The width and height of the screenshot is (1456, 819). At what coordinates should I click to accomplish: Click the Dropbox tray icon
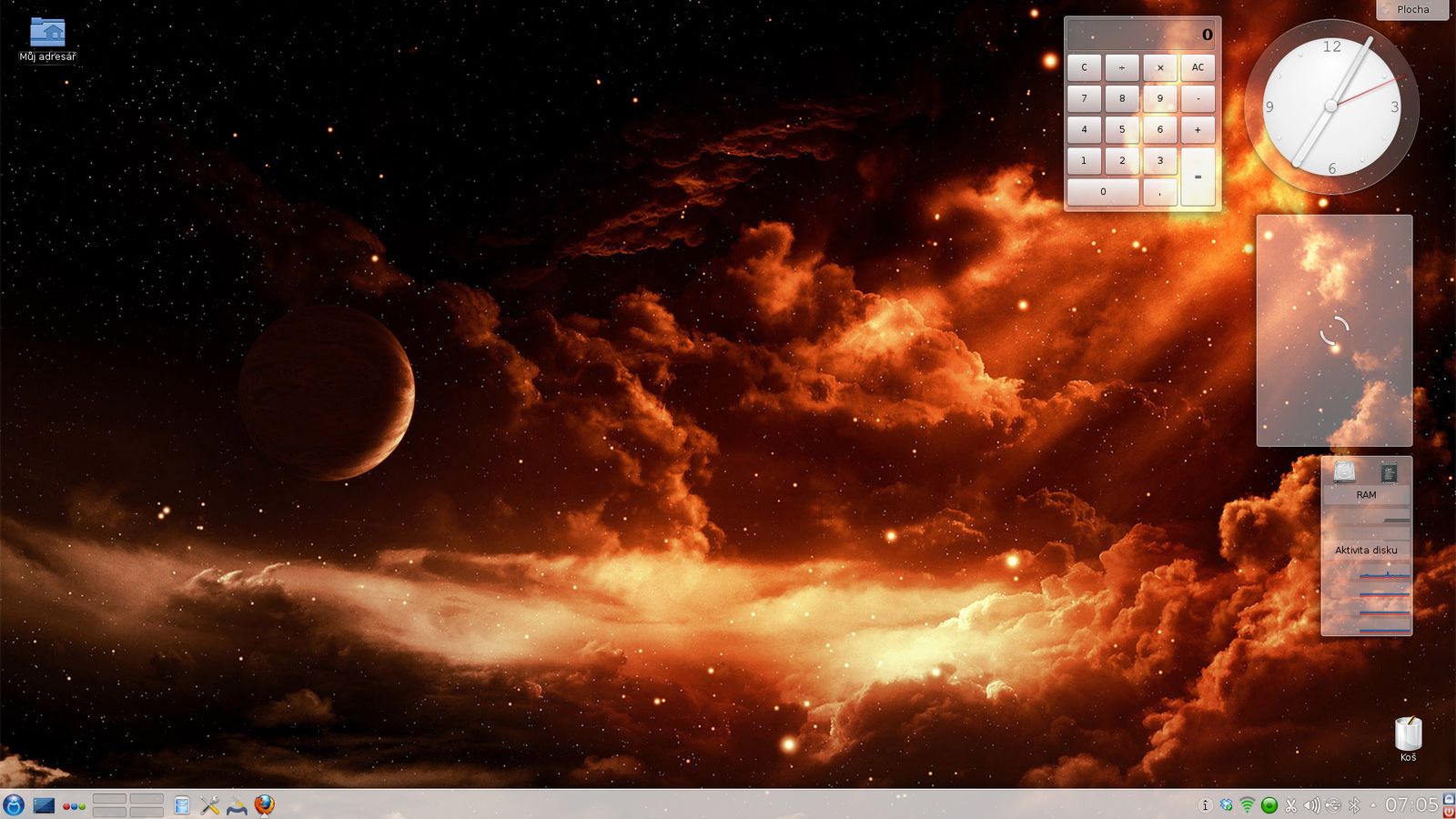(1227, 805)
